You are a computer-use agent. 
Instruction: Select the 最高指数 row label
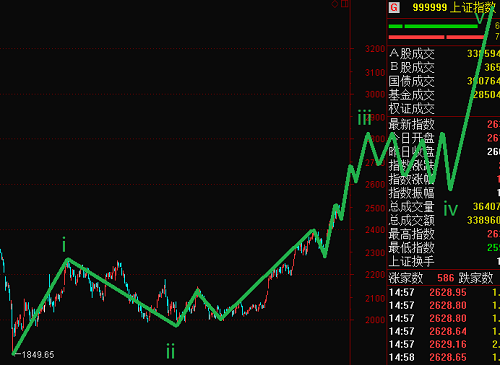click(412, 234)
